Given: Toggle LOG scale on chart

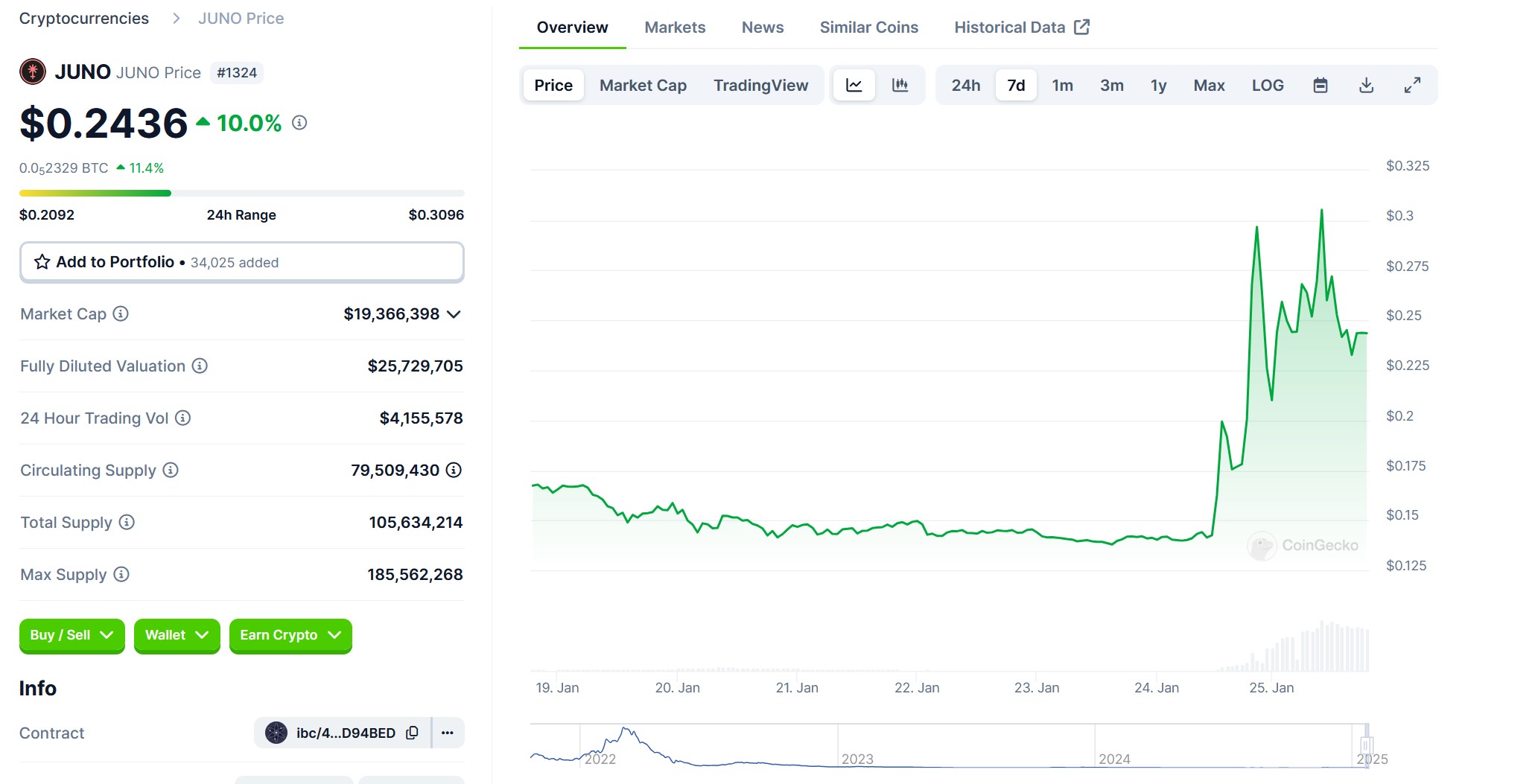Looking at the screenshot, I should [1268, 85].
